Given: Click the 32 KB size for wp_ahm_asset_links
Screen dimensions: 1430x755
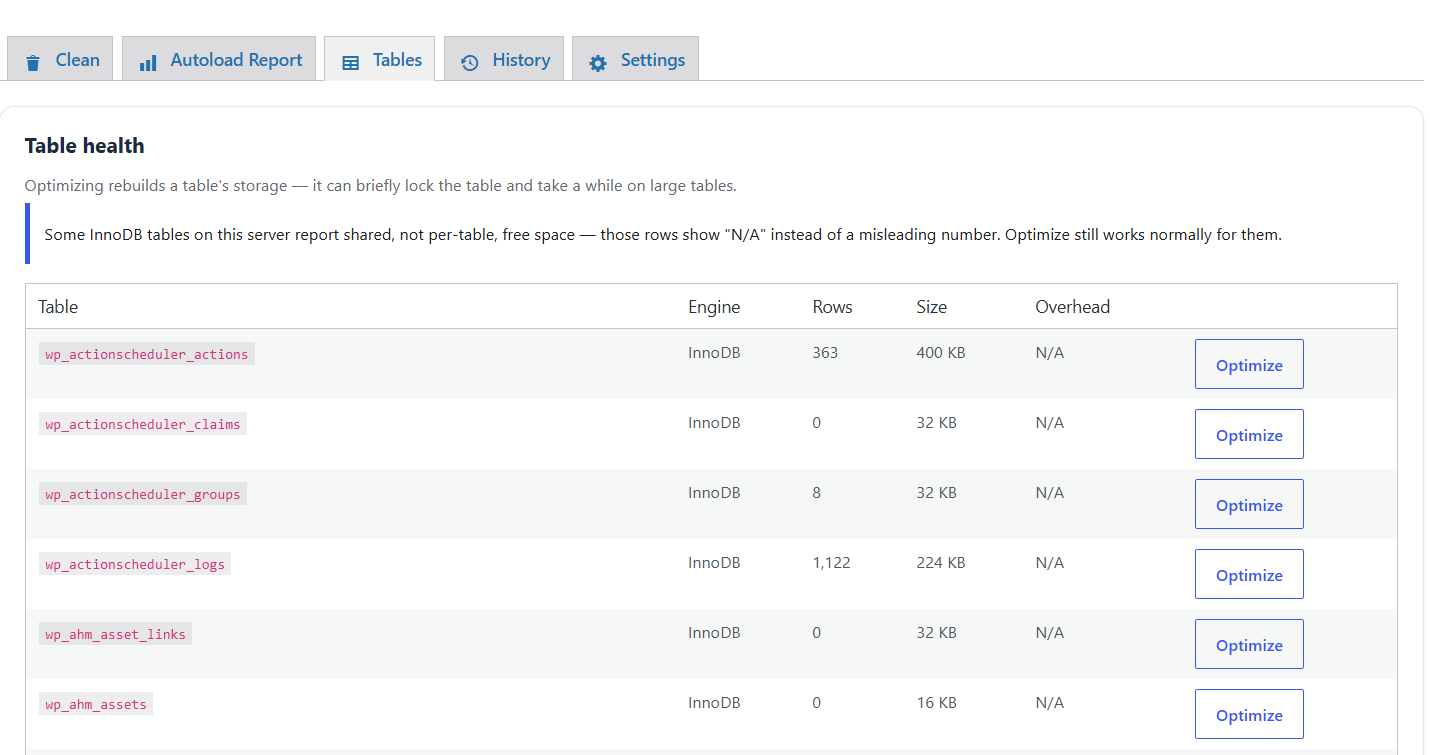Looking at the screenshot, I should [936, 633].
